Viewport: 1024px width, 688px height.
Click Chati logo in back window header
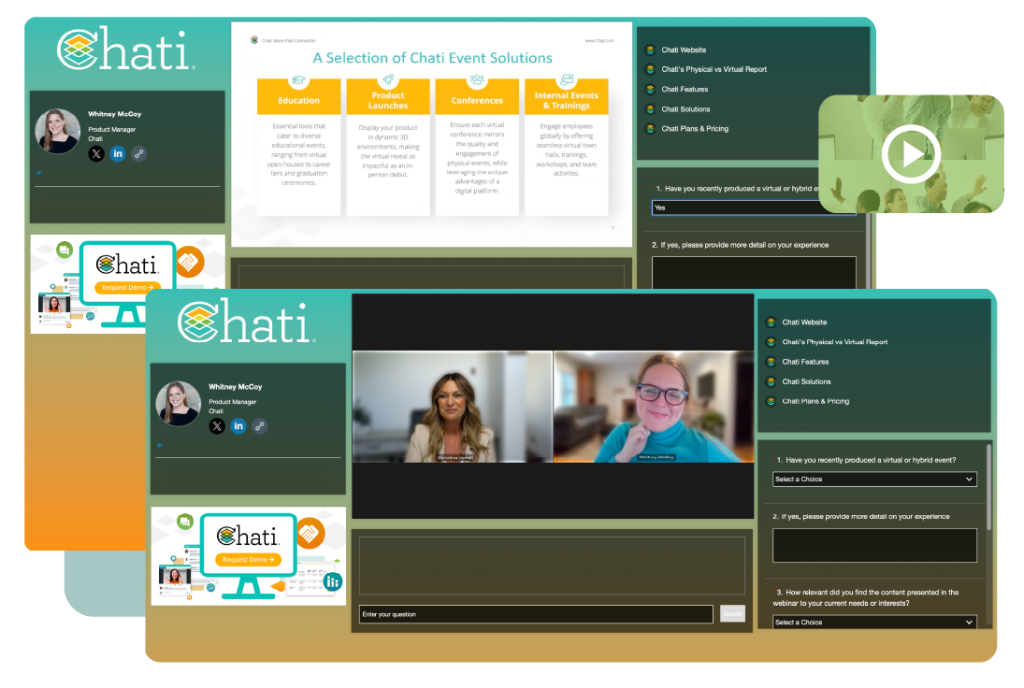[125, 50]
